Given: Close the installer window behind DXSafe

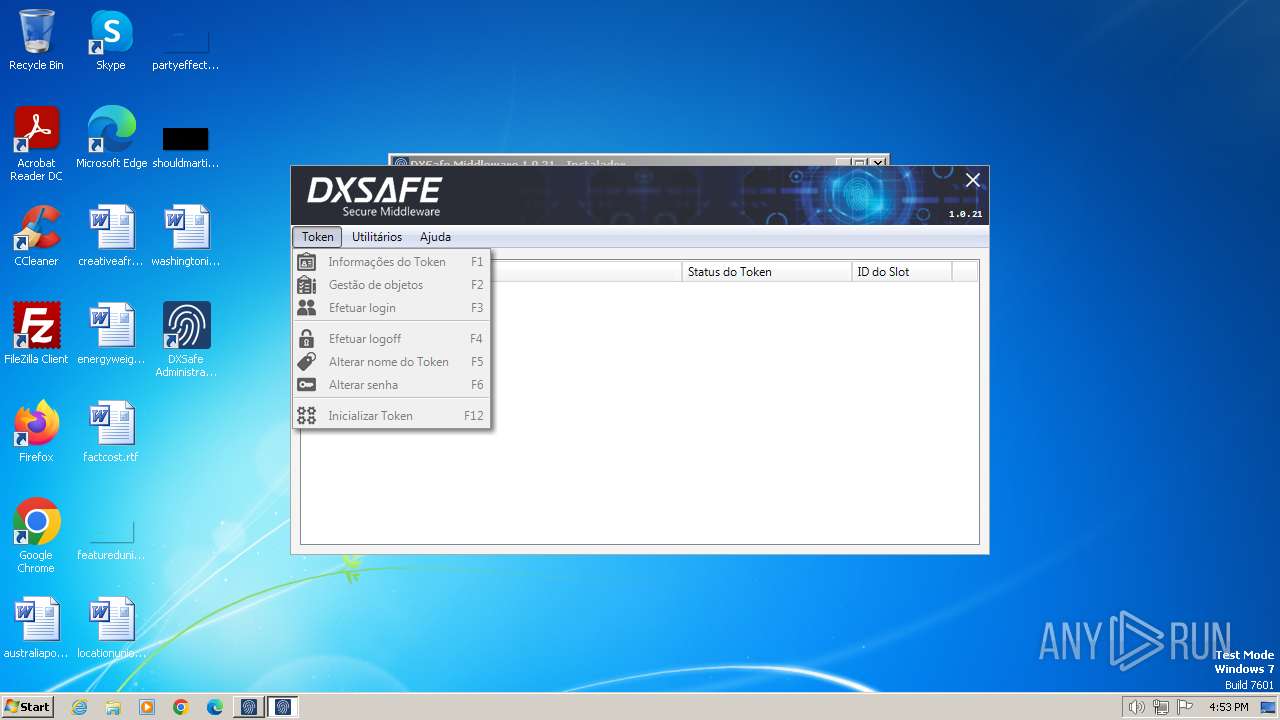Looking at the screenshot, I should click(877, 161).
